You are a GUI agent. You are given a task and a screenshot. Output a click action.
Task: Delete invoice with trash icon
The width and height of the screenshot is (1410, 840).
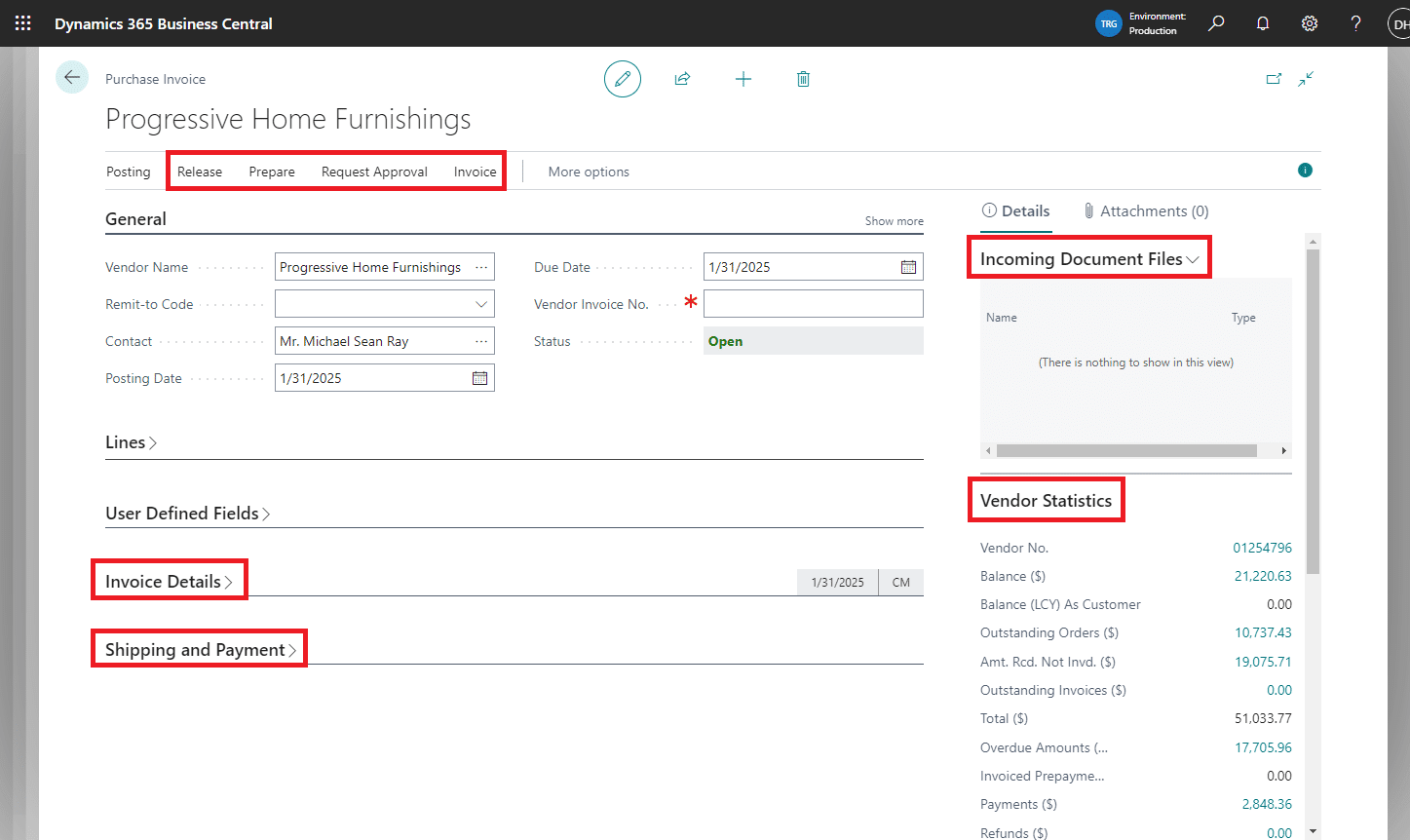tap(803, 79)
